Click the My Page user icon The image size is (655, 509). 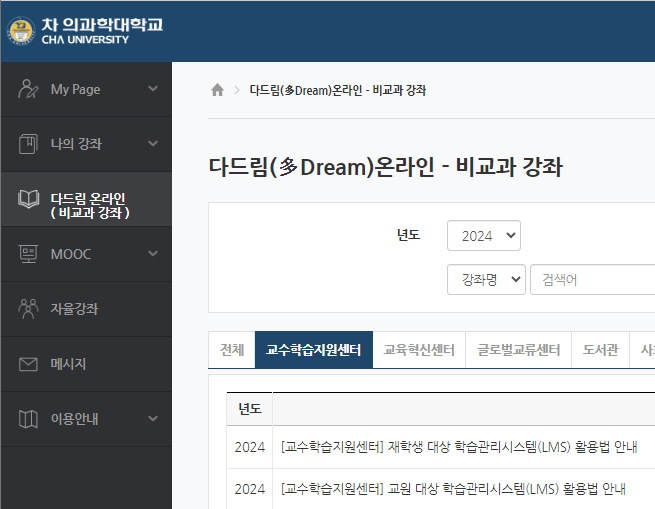(x=29, y=89)
